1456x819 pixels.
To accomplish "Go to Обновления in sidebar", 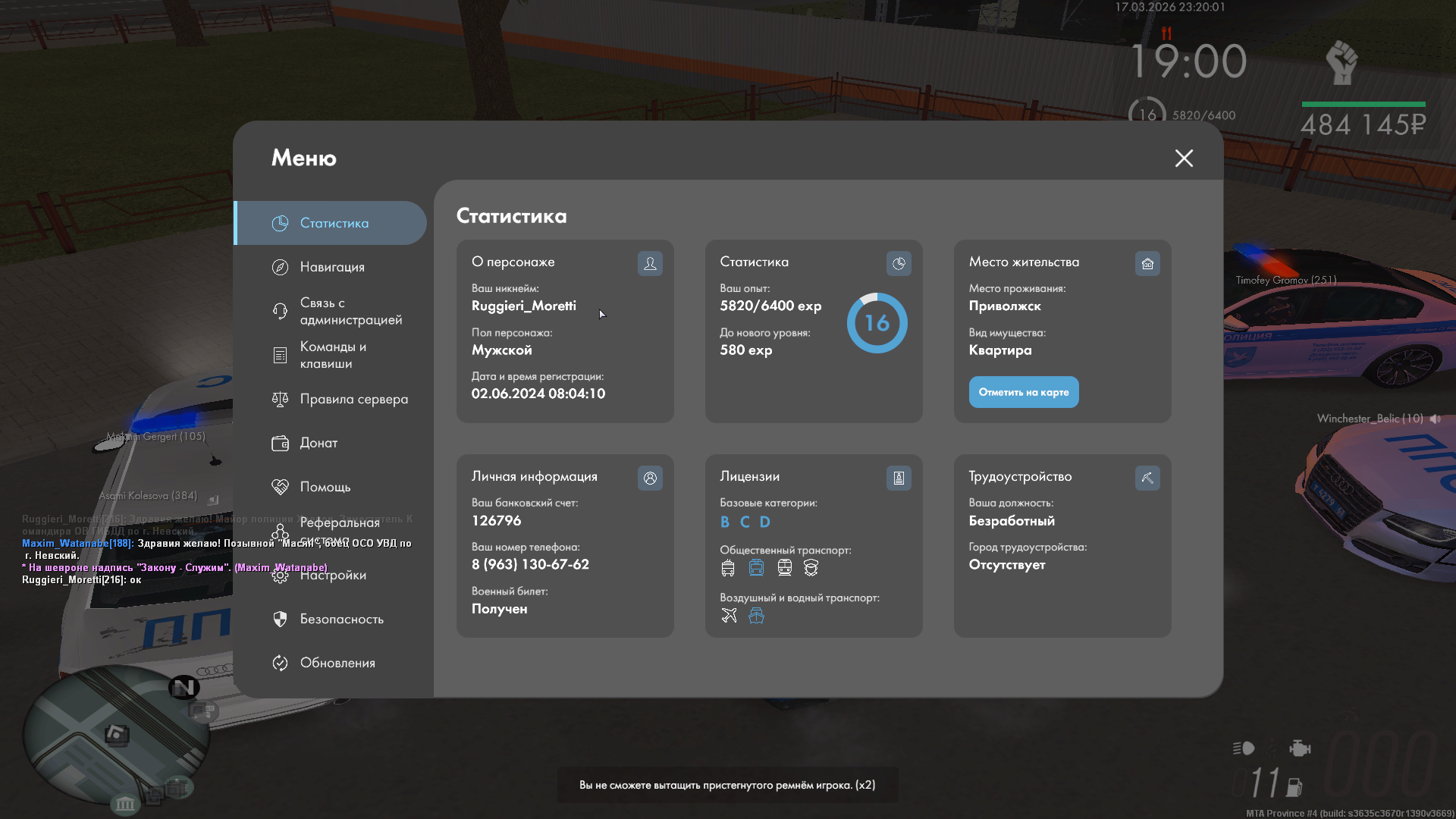I will click(x=337, y=663).
